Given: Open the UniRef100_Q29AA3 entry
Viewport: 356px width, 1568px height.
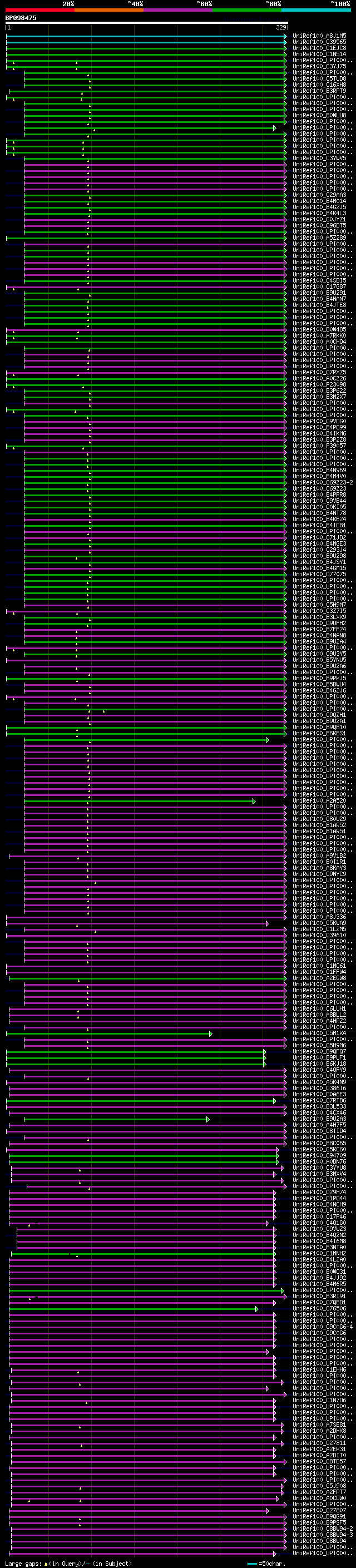Looking at the screenshot, I should coord(319,195).
